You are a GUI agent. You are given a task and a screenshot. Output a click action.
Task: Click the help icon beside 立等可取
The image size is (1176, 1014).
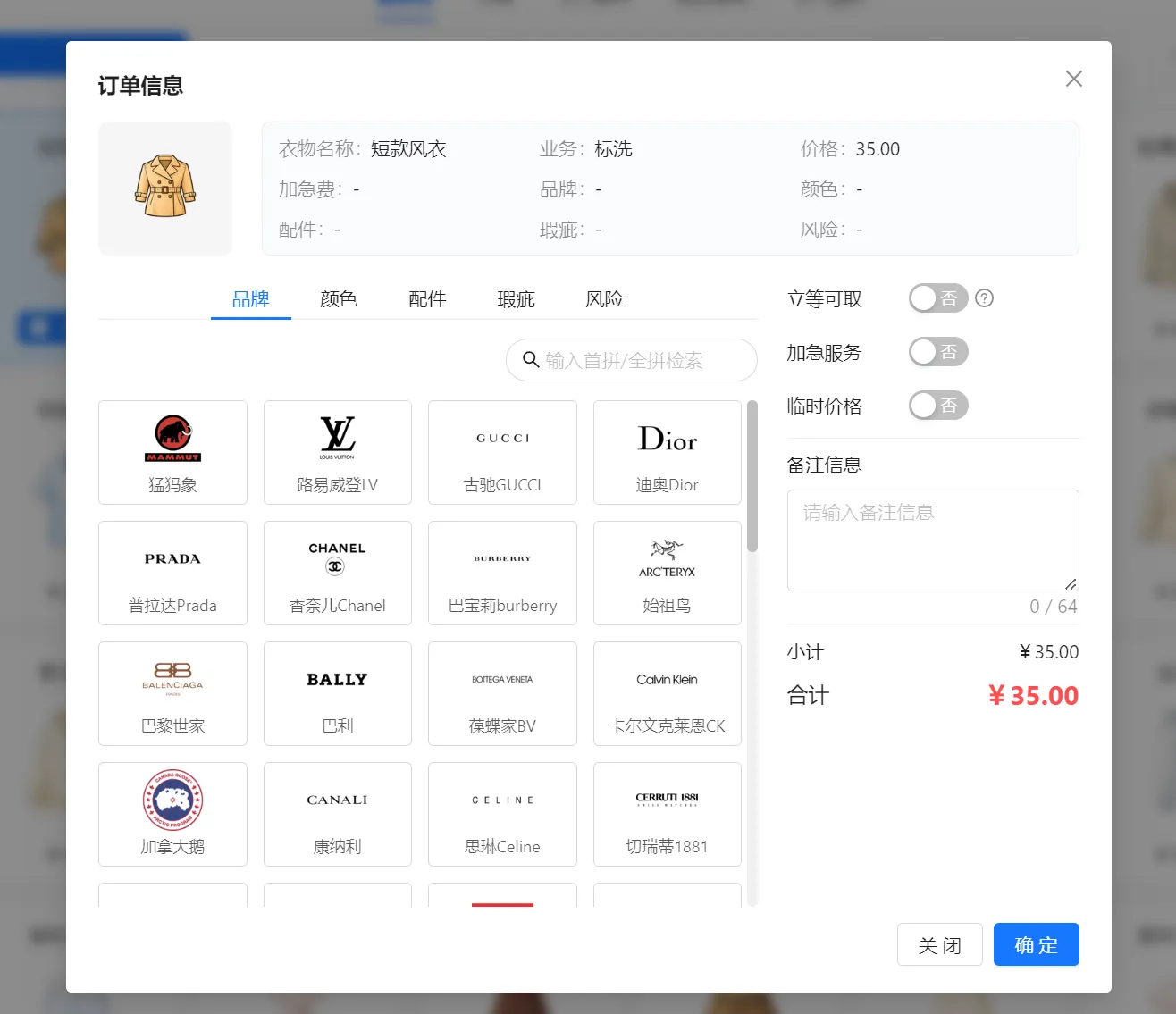[x=984, y=298]
